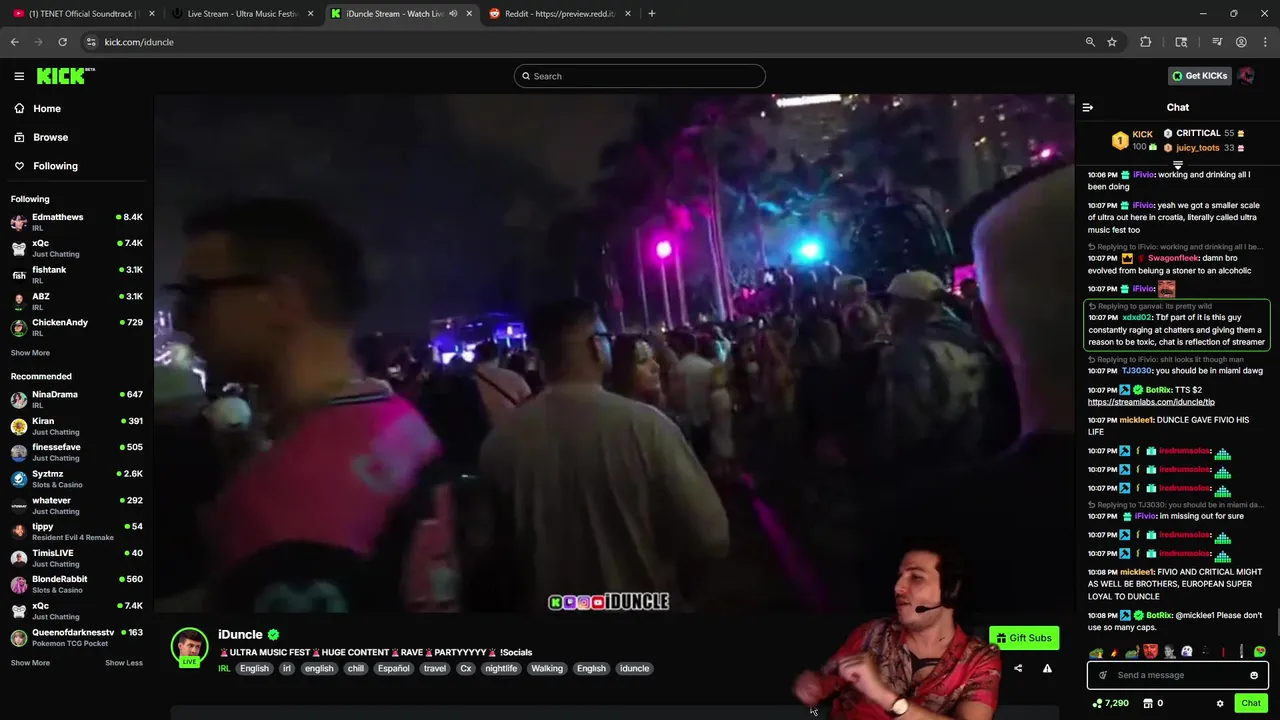Open the user profile avatar menu

coord(1246,76)
